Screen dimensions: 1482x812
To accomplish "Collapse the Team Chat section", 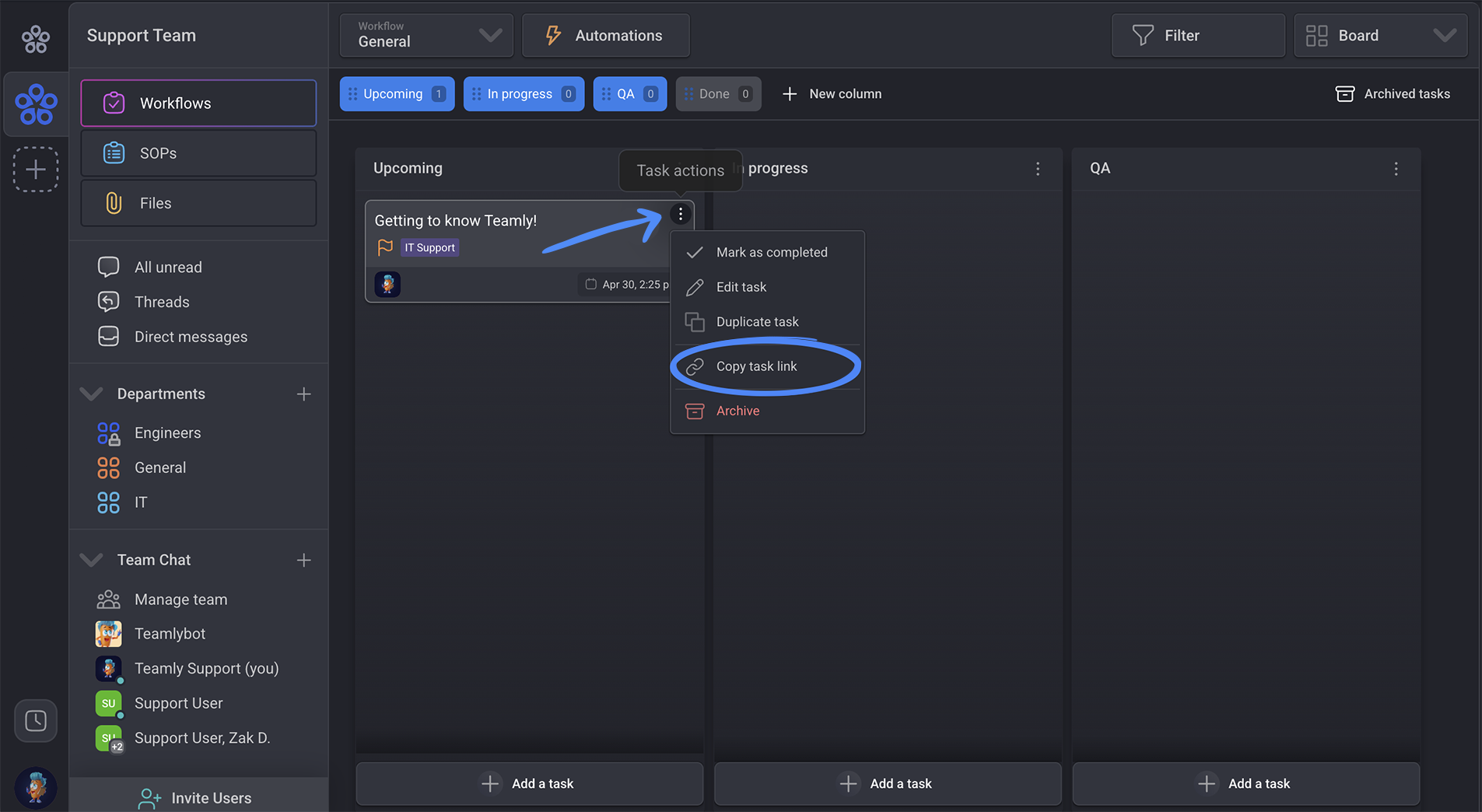I will [92, 559].
